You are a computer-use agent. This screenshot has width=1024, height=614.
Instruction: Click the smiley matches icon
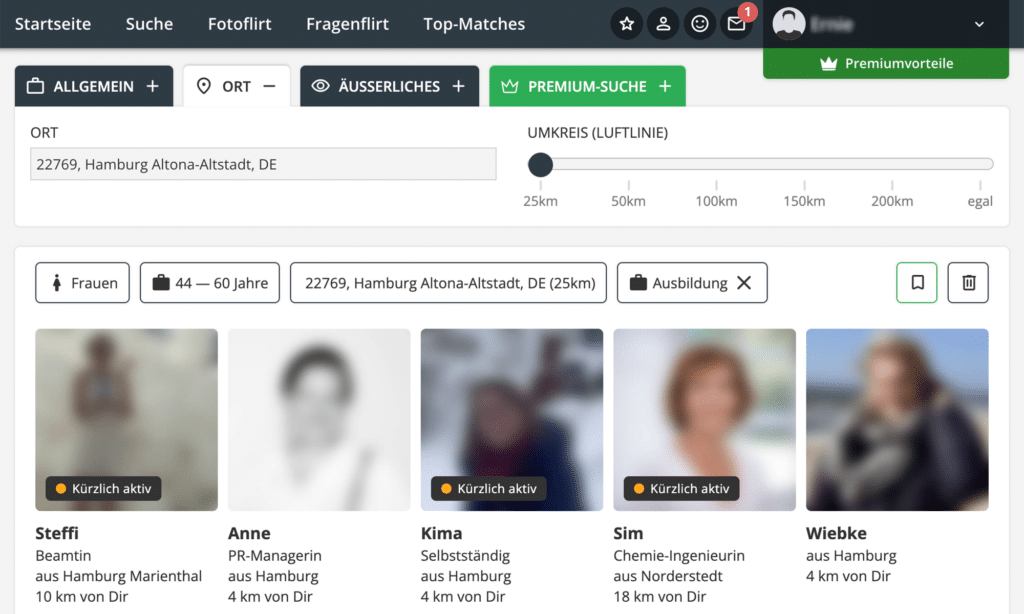[x=700, y=23]
